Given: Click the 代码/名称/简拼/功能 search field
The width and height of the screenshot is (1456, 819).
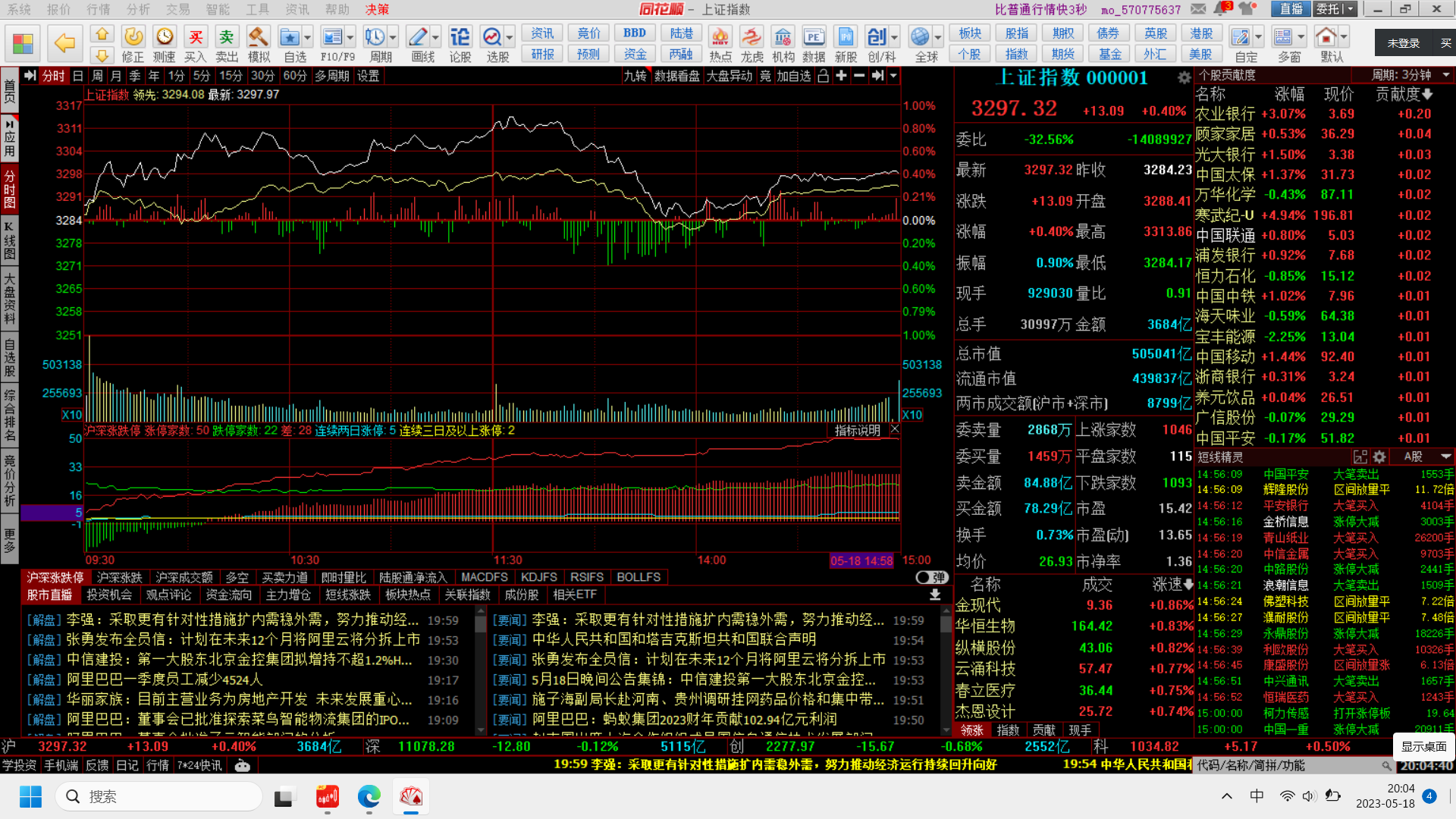Looking at the screenshot, I should (x=1294, y=766).
